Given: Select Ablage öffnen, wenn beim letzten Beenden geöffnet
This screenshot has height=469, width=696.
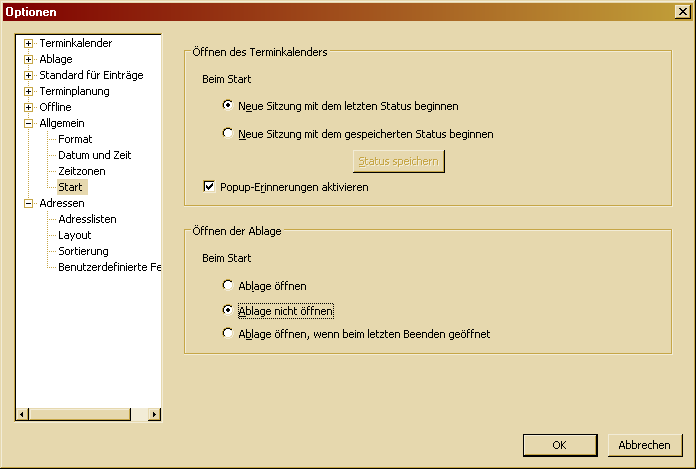Looking at the screenshot, I should pyautogui.click(x=229, y=333).
